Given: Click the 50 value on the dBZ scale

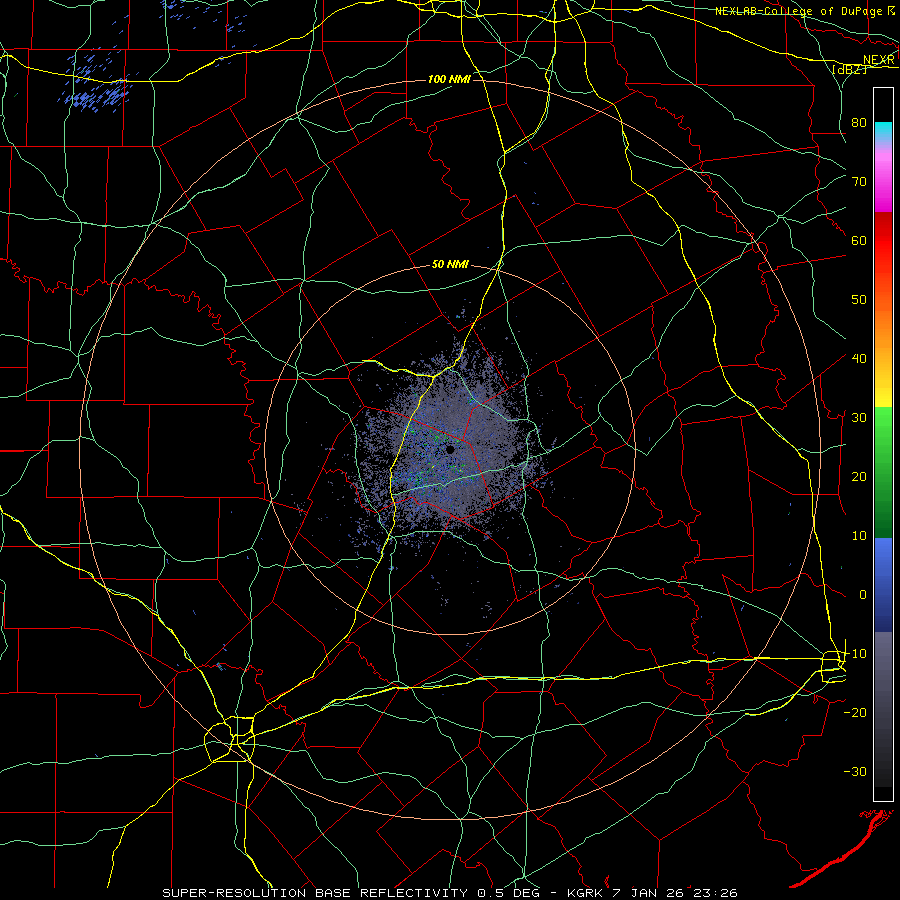Looking at the screenshot, I should tap(859, 300).
